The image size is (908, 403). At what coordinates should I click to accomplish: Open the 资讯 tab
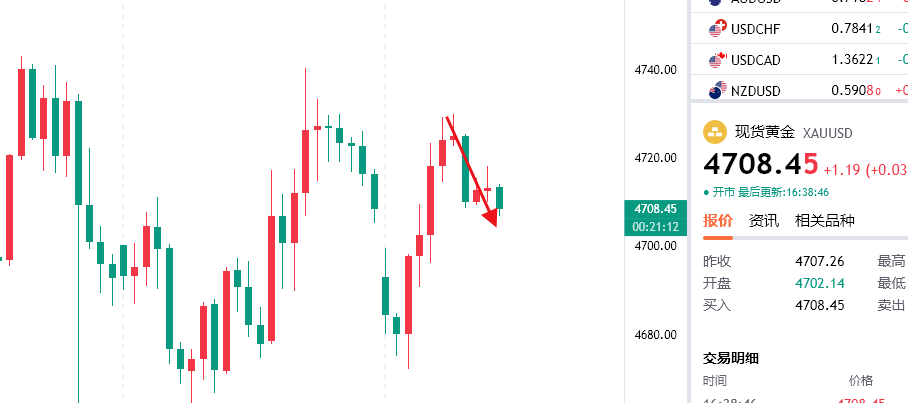click(764, 221)
